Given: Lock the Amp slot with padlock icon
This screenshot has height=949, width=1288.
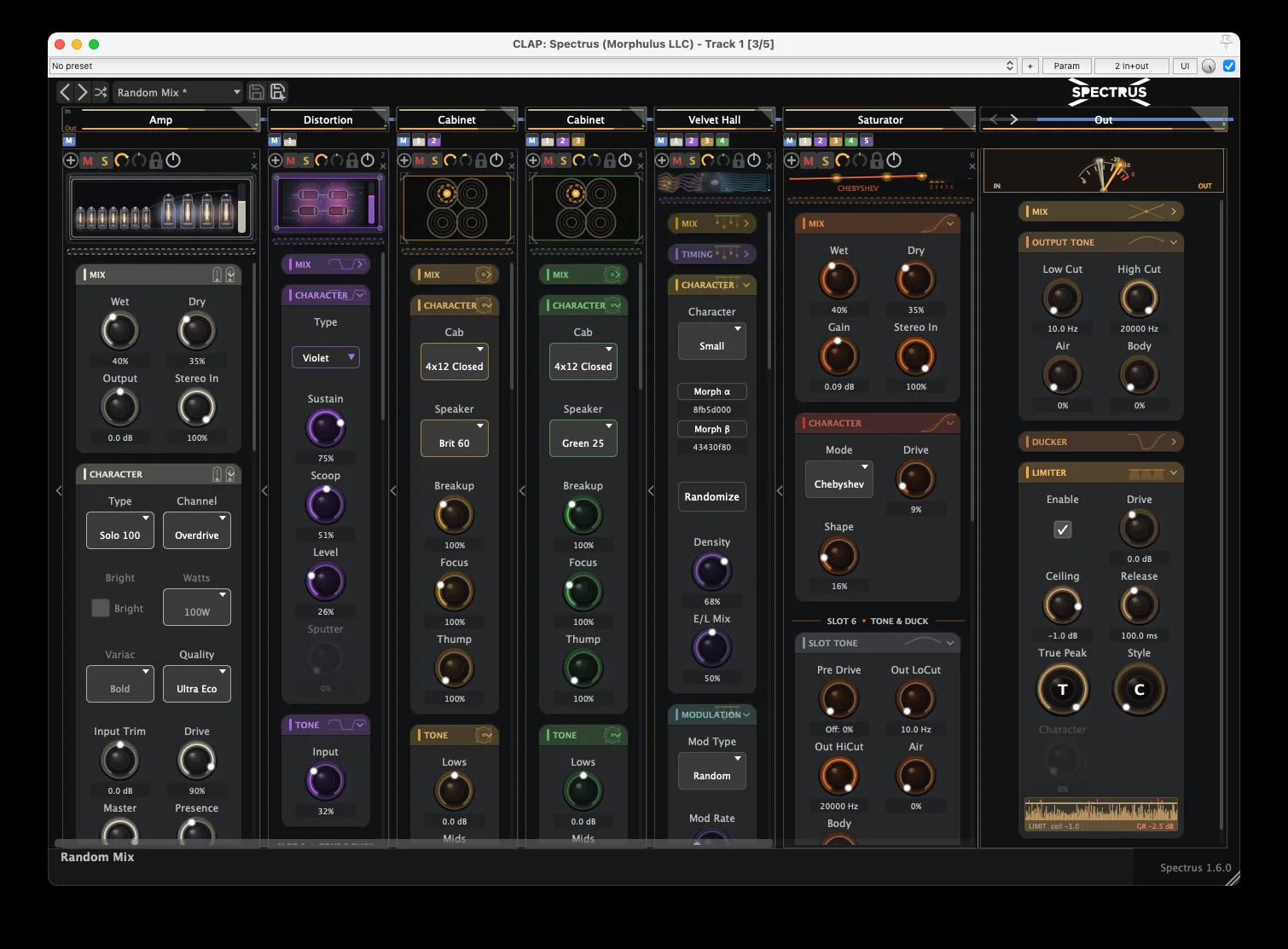Looking at the screenshot, I should point(155,160).
